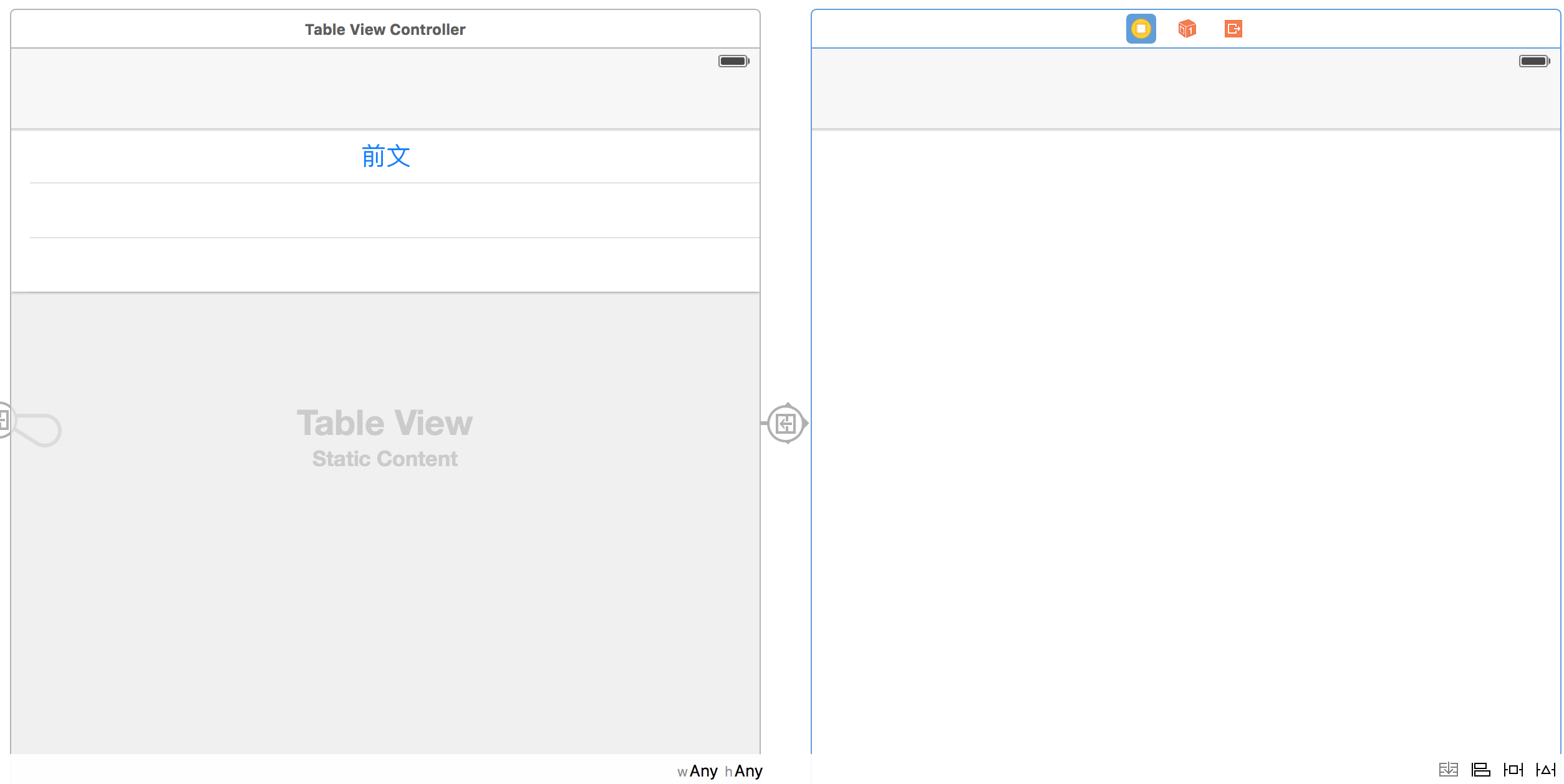
Task: Open the wAny hAny size class selector
Action: [x=720, y=771]
